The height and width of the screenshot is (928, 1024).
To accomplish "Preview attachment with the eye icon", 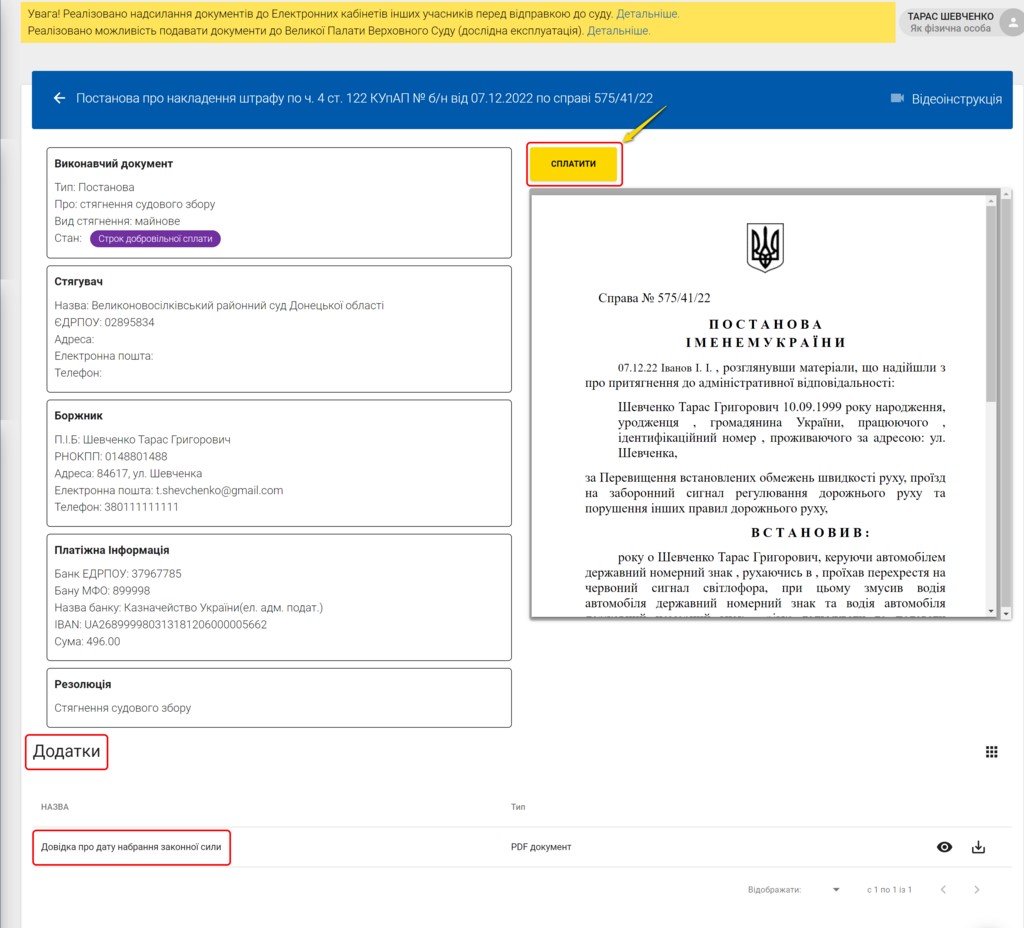I will pyautogui.click(x=944, y=847).
